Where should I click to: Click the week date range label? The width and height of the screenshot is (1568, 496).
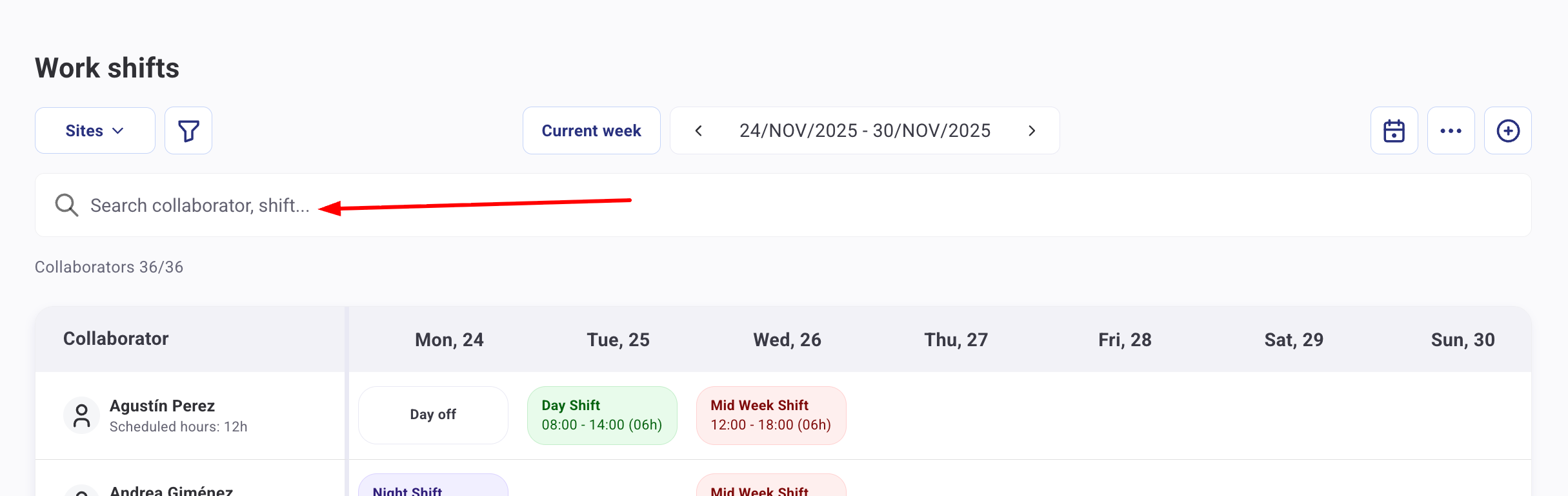click(x=865, y=131)
